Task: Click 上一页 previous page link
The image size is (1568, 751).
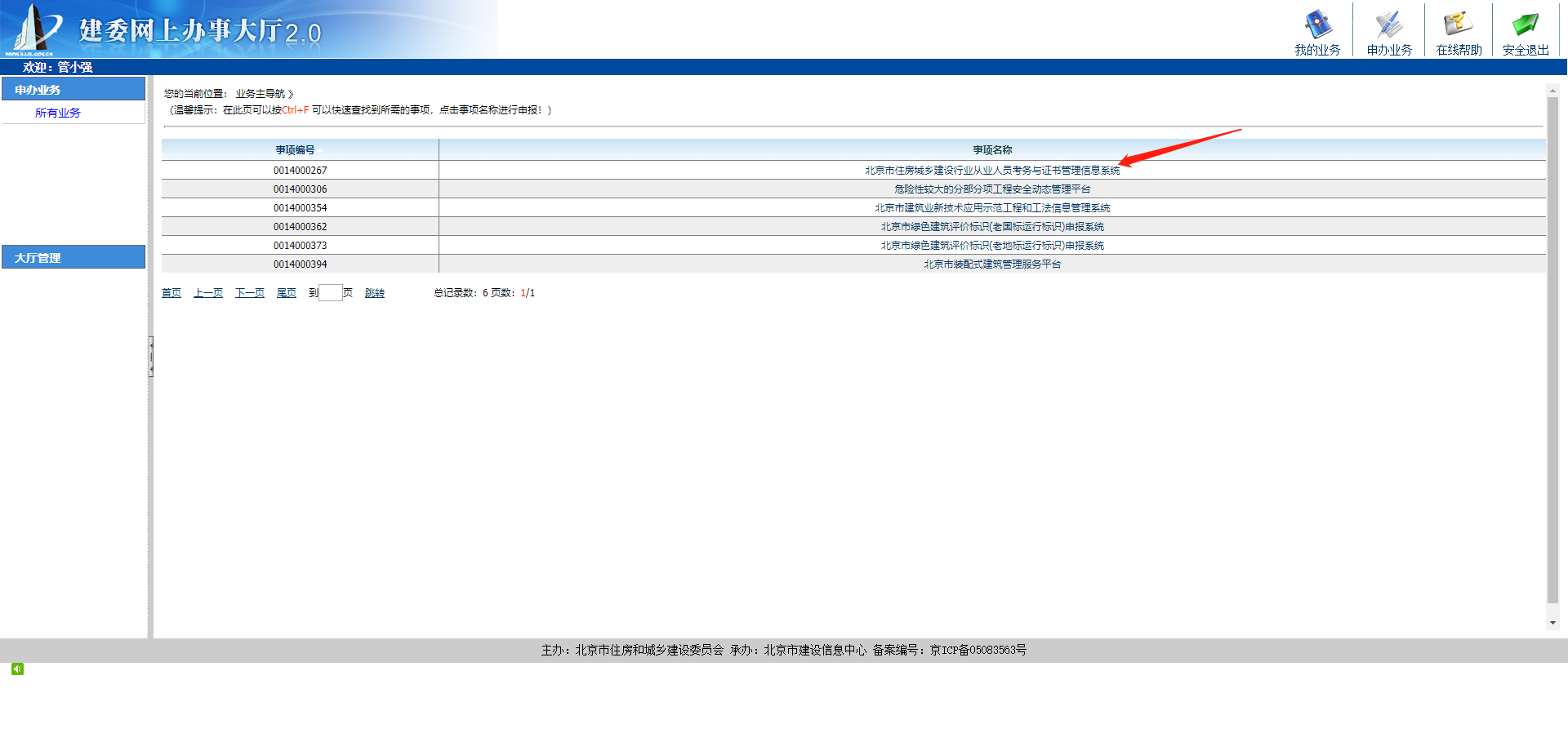Action: (208, 293)
